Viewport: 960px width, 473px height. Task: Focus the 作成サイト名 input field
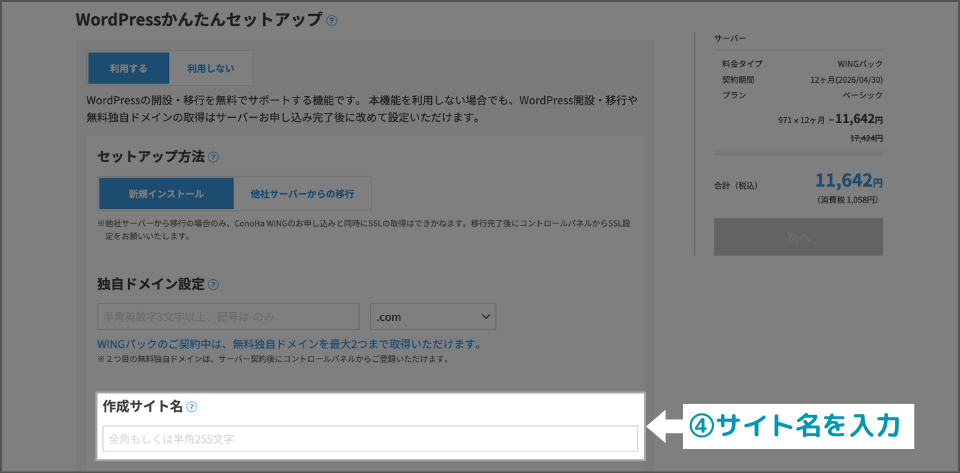pyautogui.click(x=370, y=439)
